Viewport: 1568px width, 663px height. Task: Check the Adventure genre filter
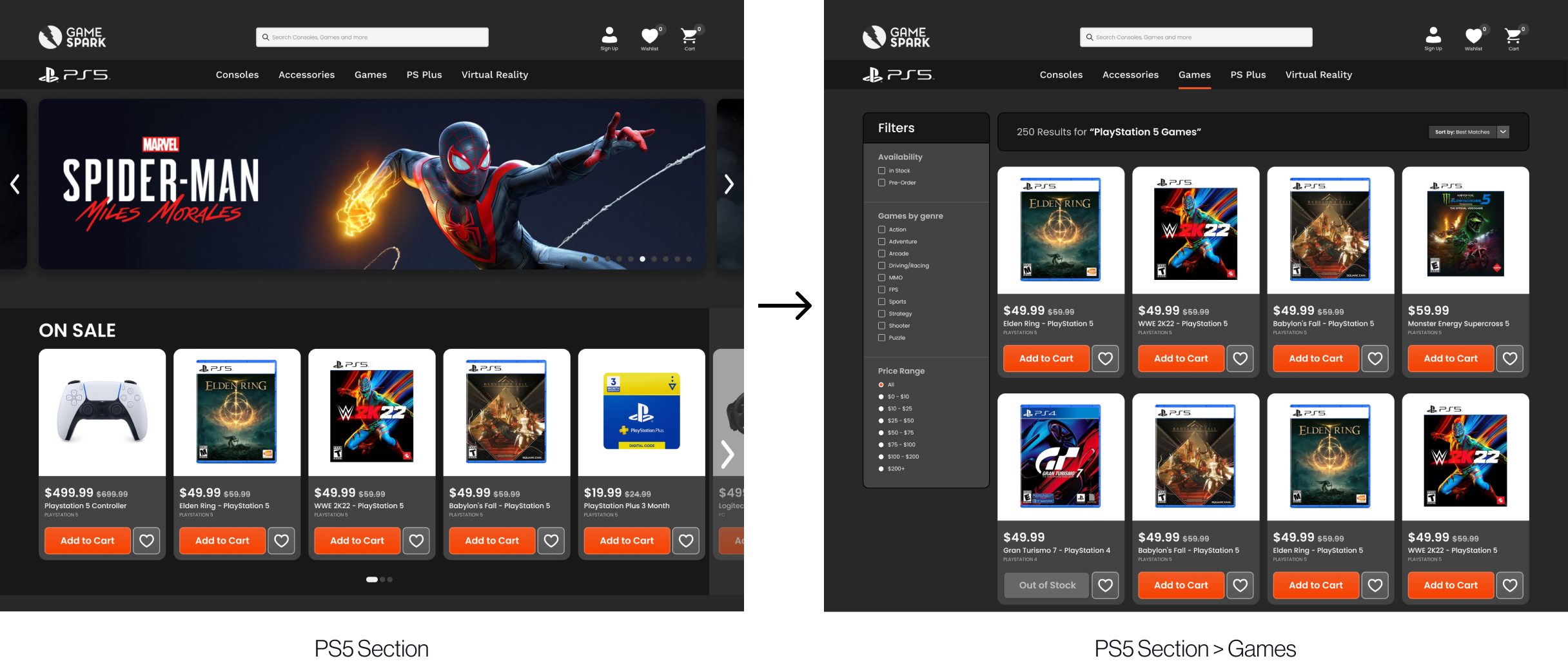(881, 242)
